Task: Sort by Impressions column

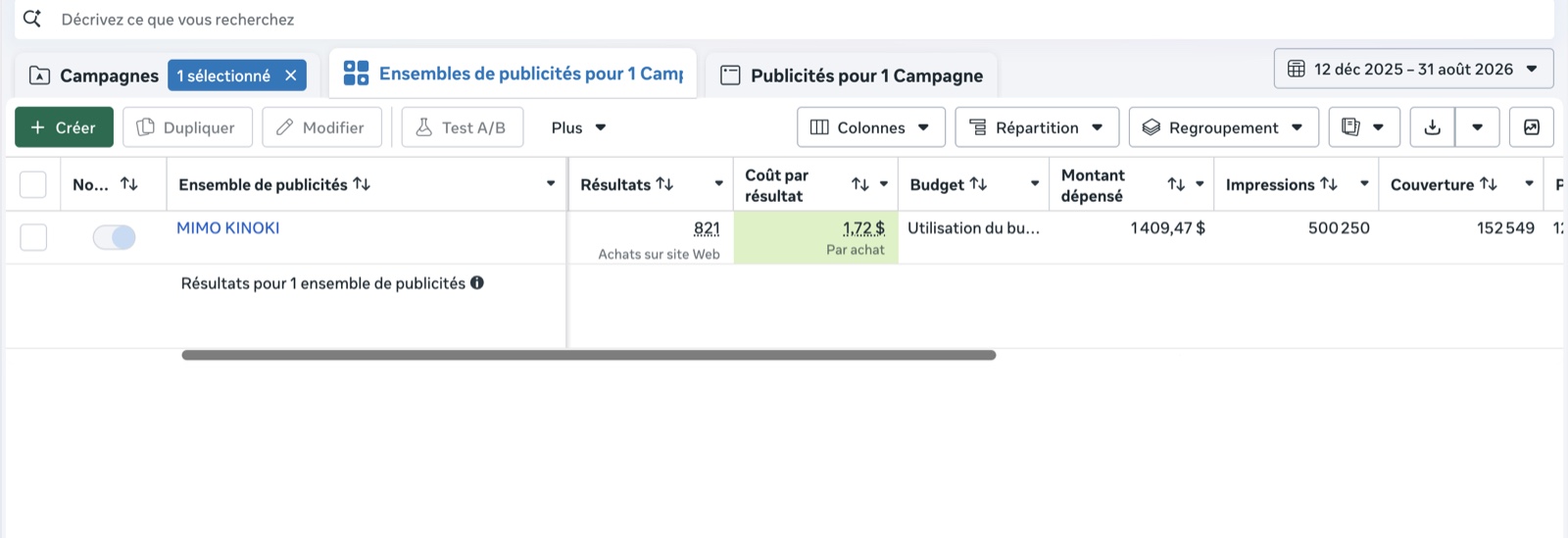Action: click(x=1329, y=184)
